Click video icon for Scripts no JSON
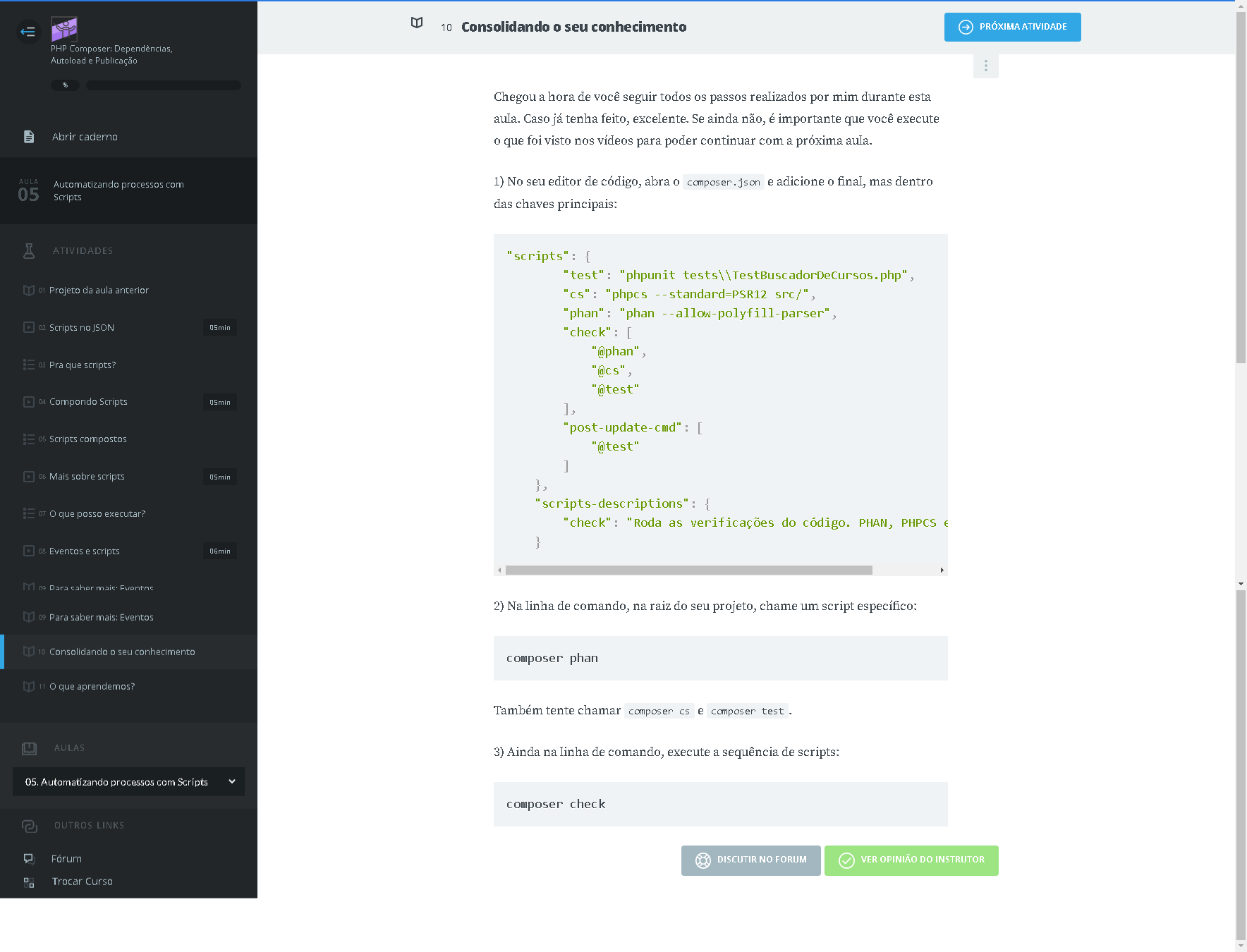Viewport: 1247px width, 952px height. click(x=29, y=327)
